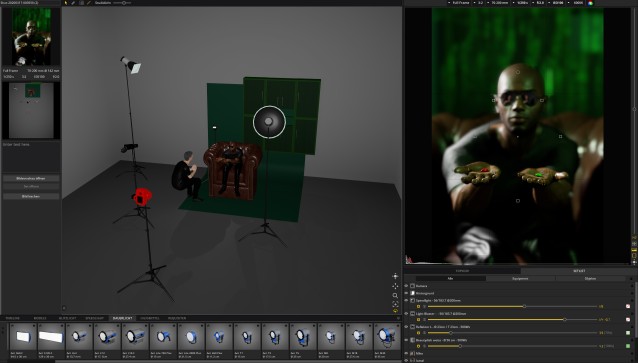Switch to the SPEEDLIGHT tab
Viewport: 638px width, 363px height.
94,318
